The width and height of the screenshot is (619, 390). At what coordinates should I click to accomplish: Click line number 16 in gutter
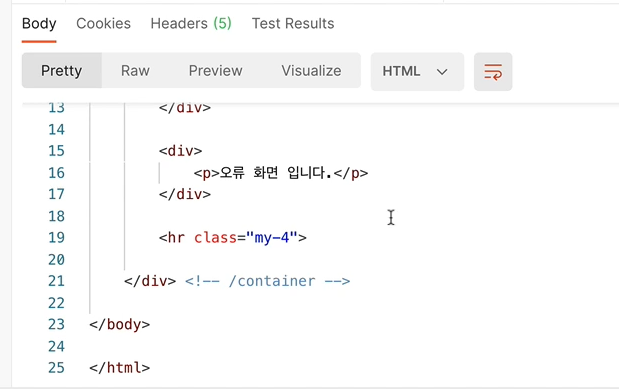point(56,173)
